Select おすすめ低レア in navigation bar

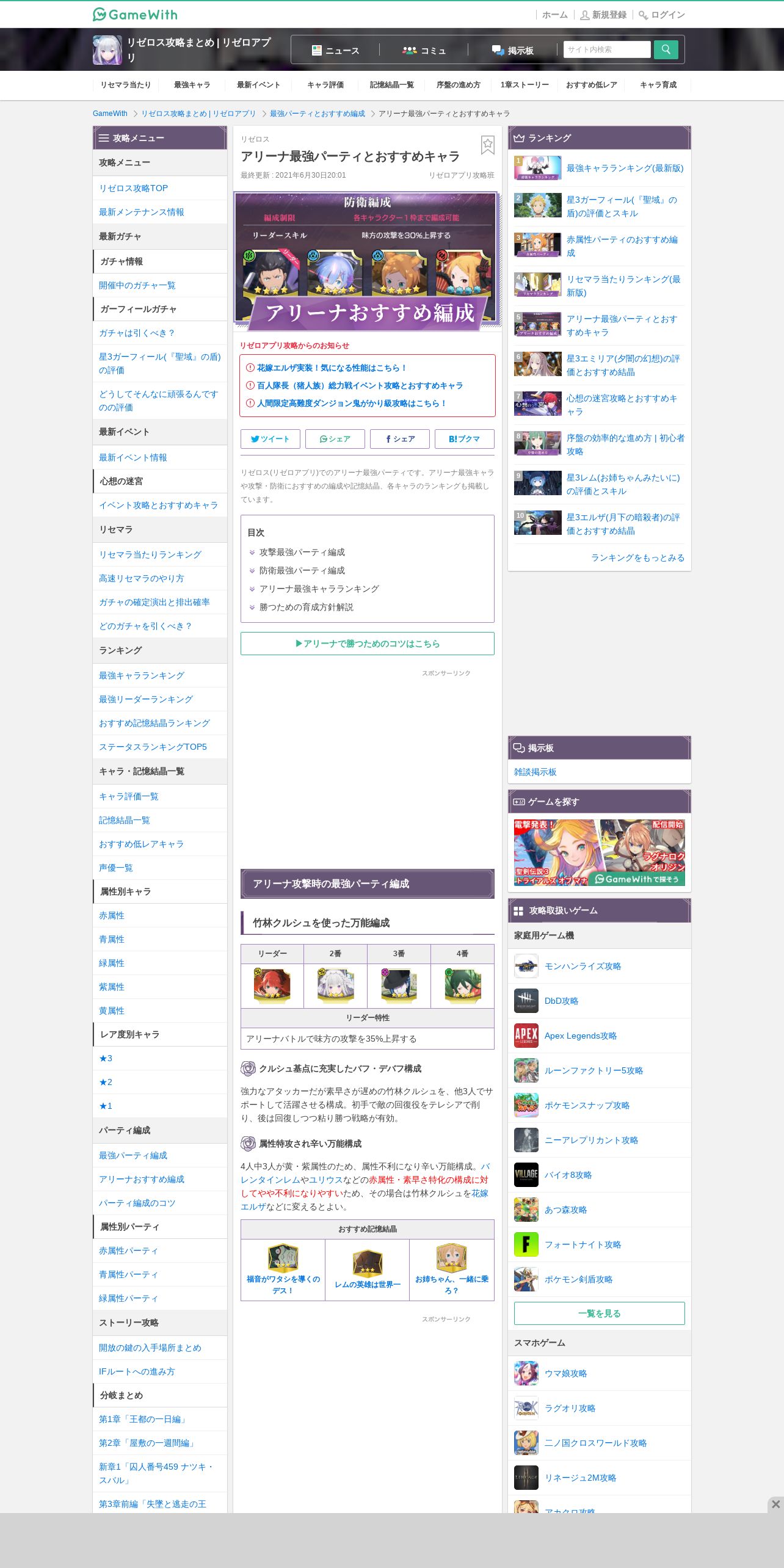tap(591, 85)
